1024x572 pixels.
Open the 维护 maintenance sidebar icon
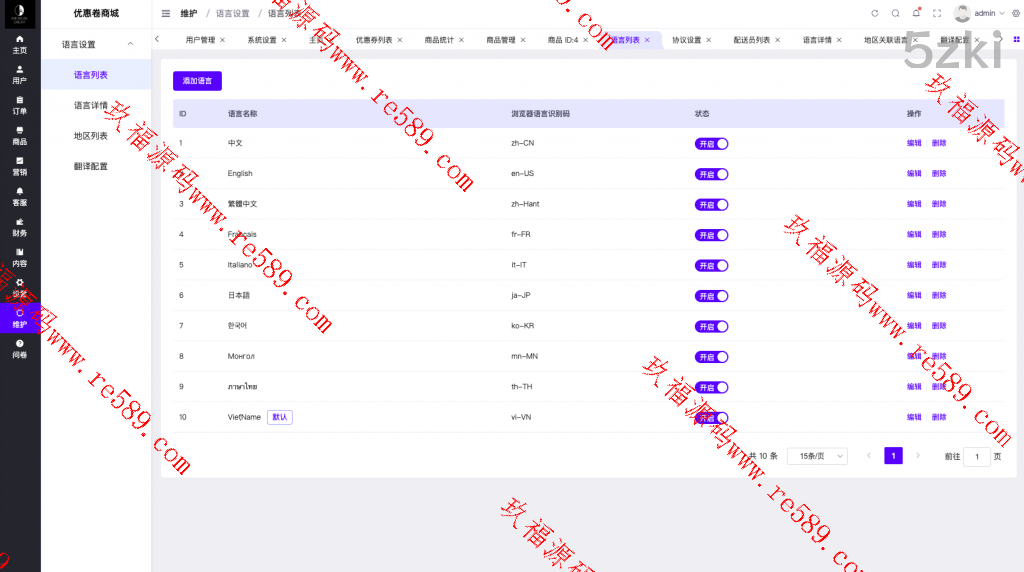pyautogui.click(x=20, y=319)
